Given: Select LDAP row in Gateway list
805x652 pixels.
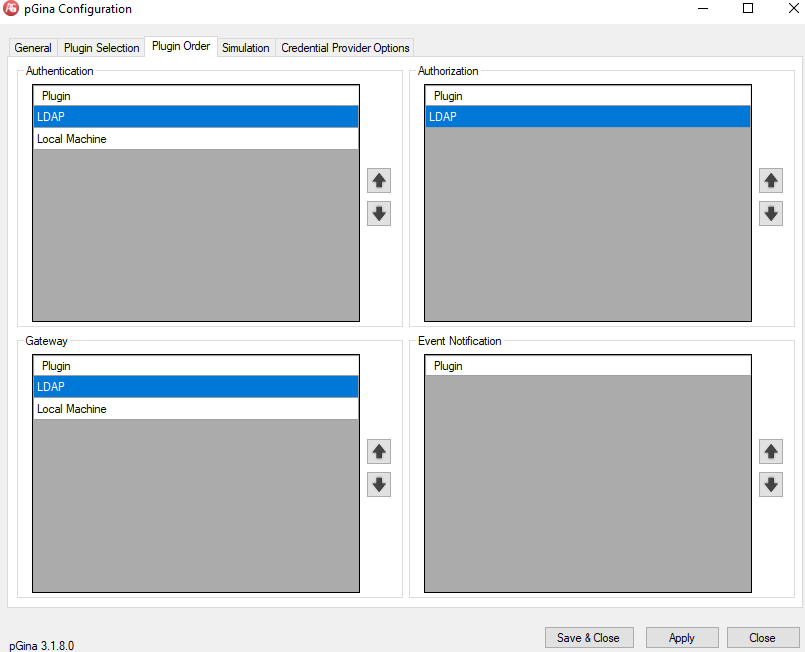Looking at the screenshot, I should (x=196, y=387).
